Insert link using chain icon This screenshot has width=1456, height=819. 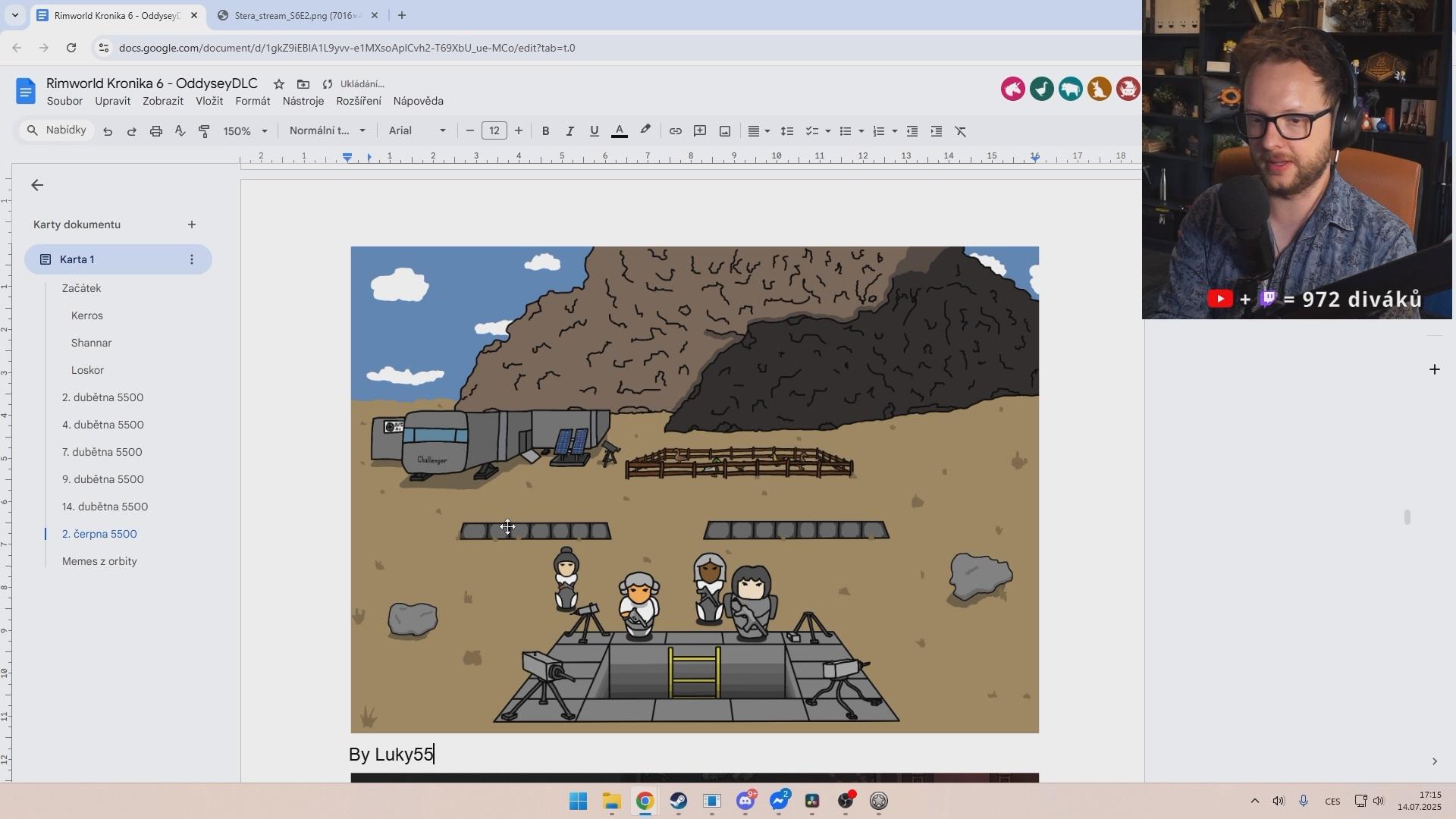click(x=676, y=131)
